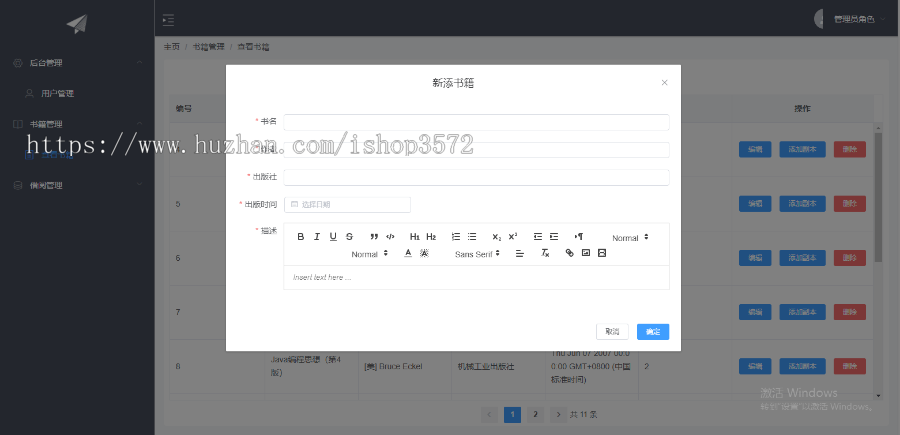Click the next page arrow
The height and width of the screenshot is (435, 900).
[558, 414]
